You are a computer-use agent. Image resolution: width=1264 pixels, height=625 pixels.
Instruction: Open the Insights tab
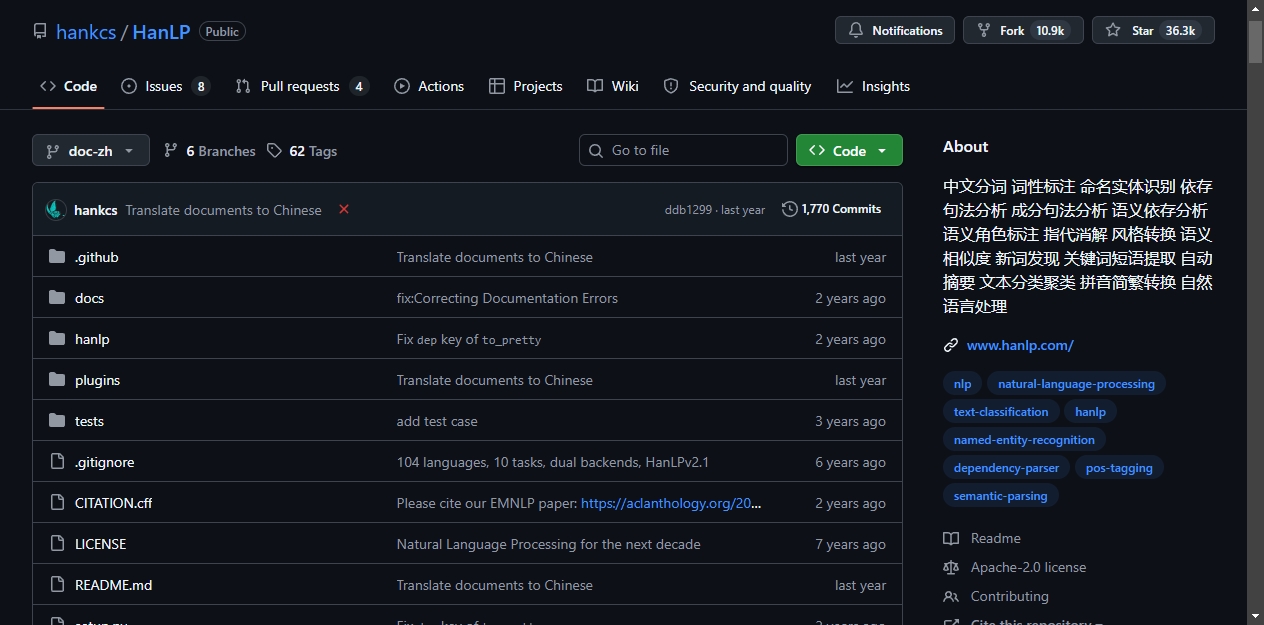click(x=874, y=86)
